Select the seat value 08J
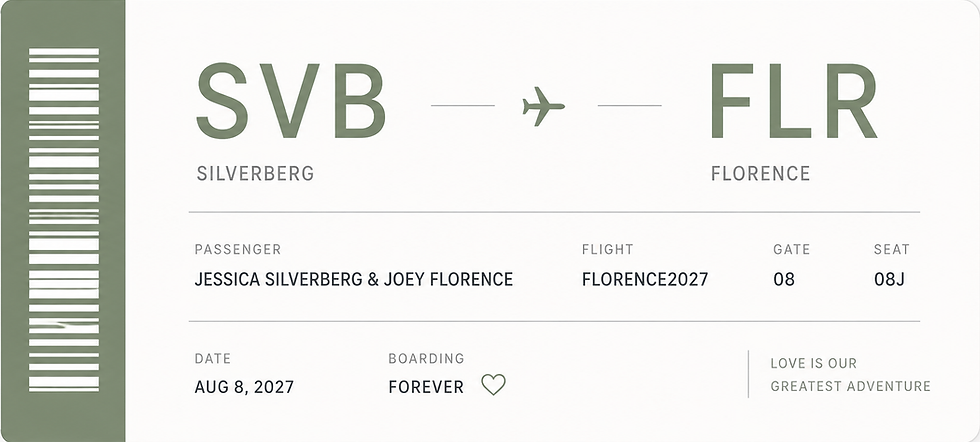The width and height of the screenshot is (980, 442). click(889, 279)
